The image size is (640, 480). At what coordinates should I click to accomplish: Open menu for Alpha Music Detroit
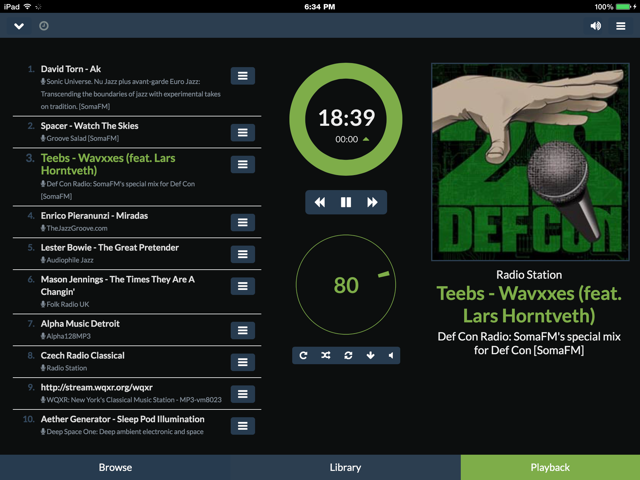[x=243, y=330]
